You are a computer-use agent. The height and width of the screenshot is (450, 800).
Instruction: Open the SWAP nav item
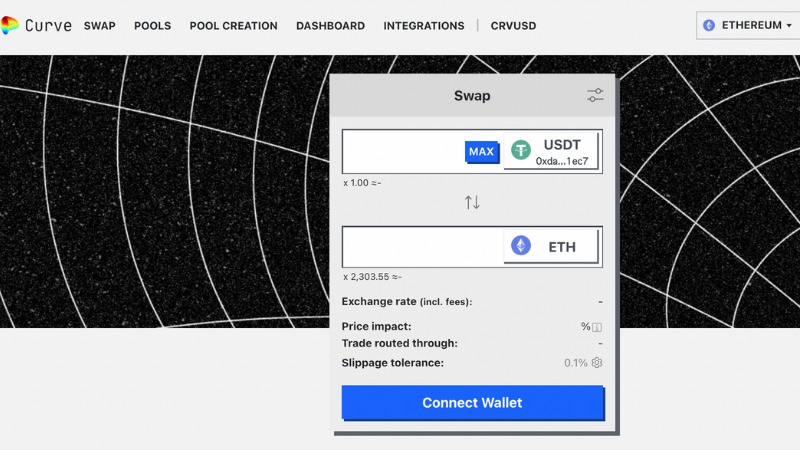click(x=99, y=26)
